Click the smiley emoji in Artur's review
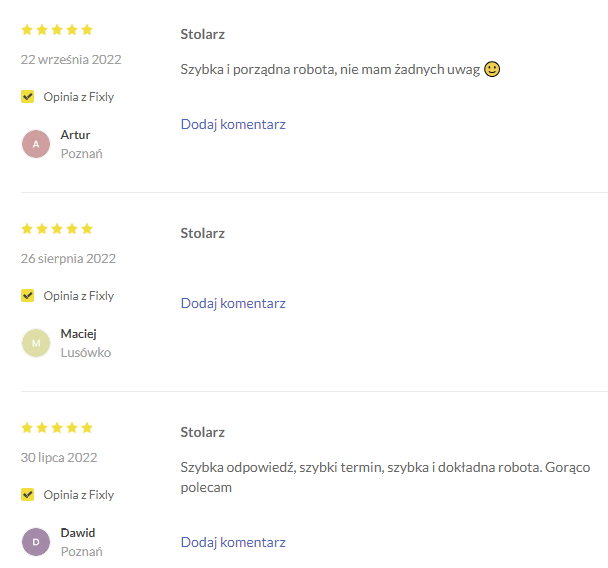Image resolution: width=608 pixels, height=568 pixels. point(491,70)
